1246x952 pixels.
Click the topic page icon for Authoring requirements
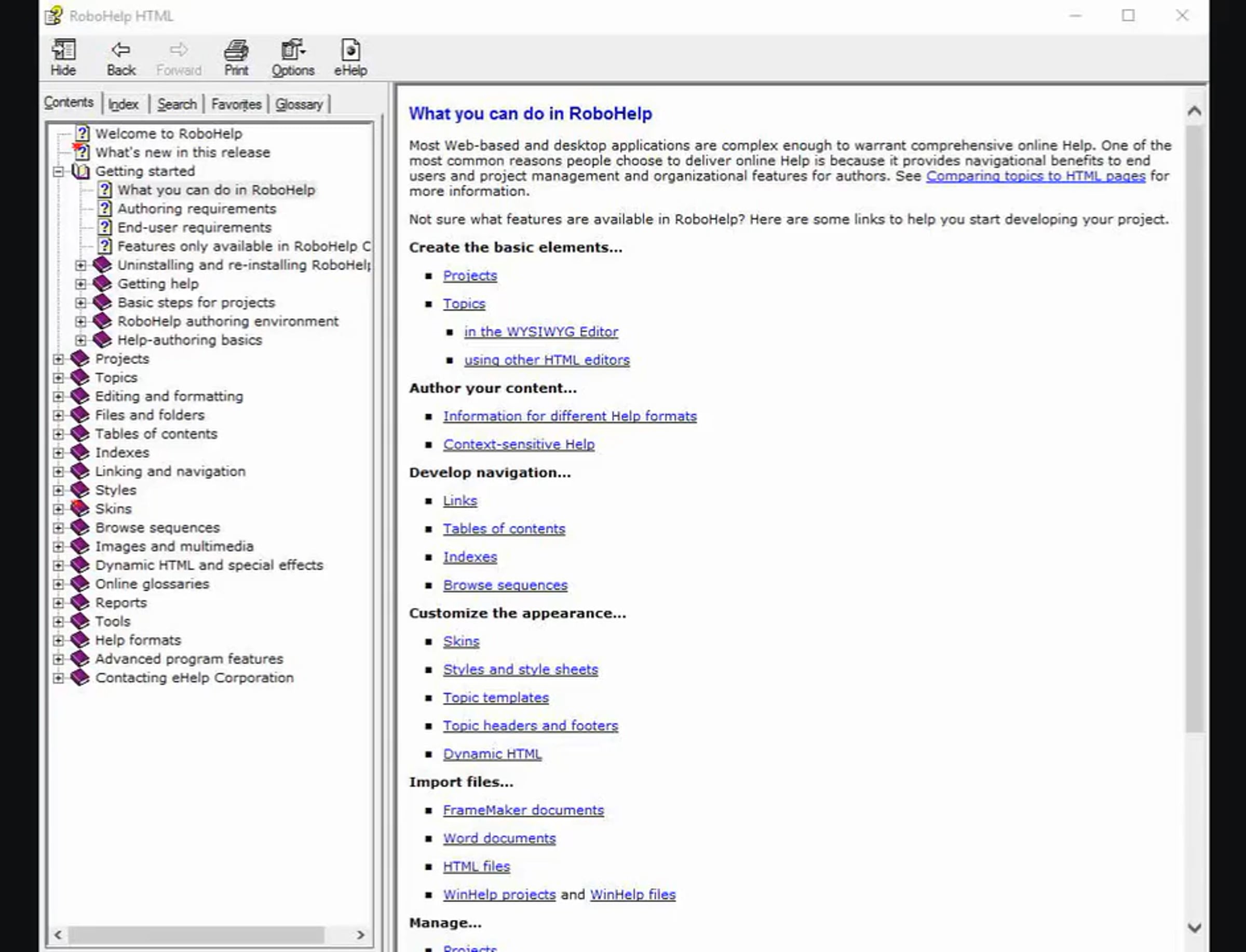[104, 209]
